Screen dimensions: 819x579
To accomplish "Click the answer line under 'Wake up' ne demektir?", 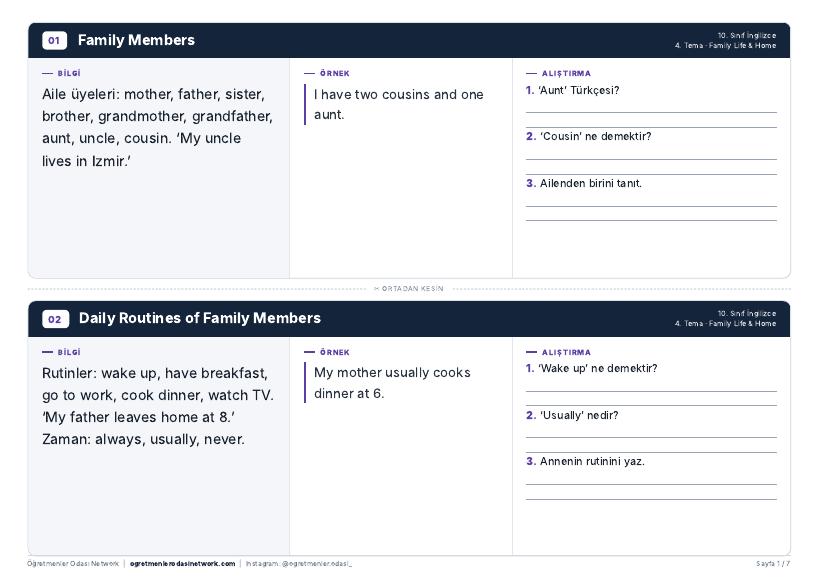I will pyautogui.click(x=651, y=391).
